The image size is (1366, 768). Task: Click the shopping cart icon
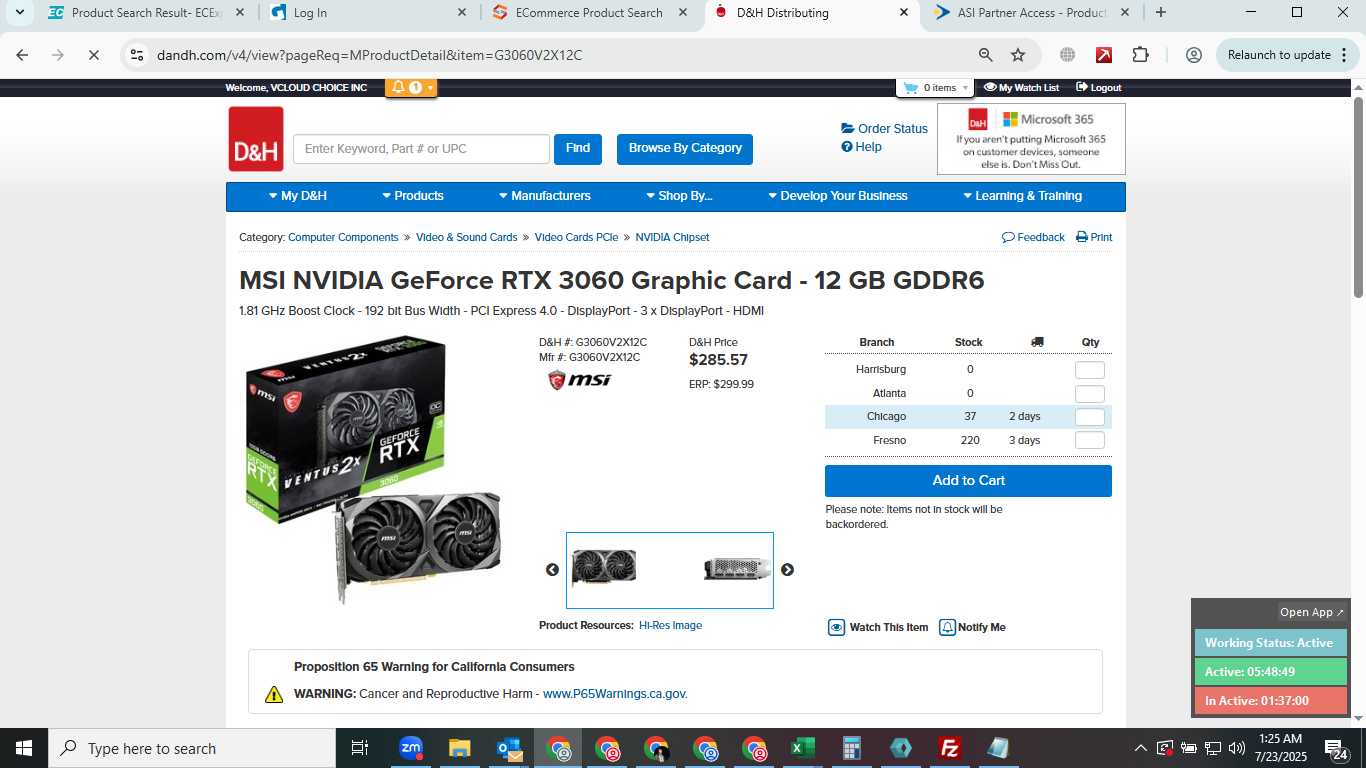tap(910, 88)
